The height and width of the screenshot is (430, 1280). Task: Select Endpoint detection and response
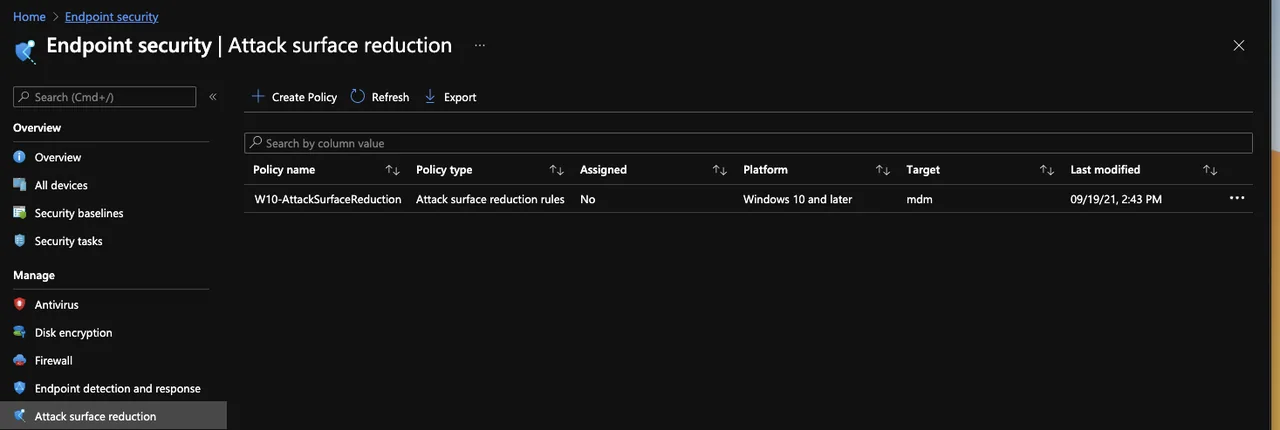(117, 388)
